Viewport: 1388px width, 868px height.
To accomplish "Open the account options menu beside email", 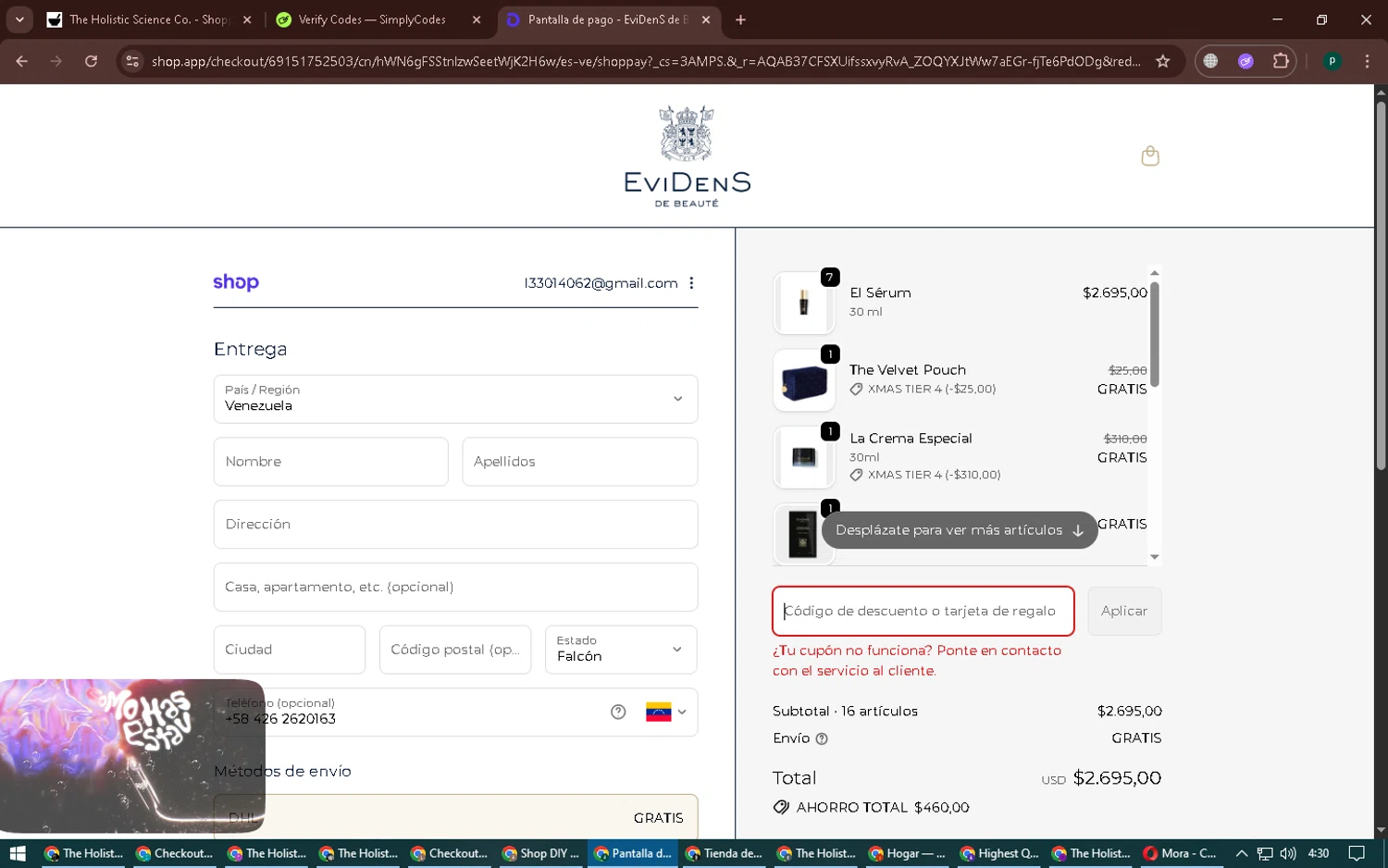I will [x=691, y=283].
